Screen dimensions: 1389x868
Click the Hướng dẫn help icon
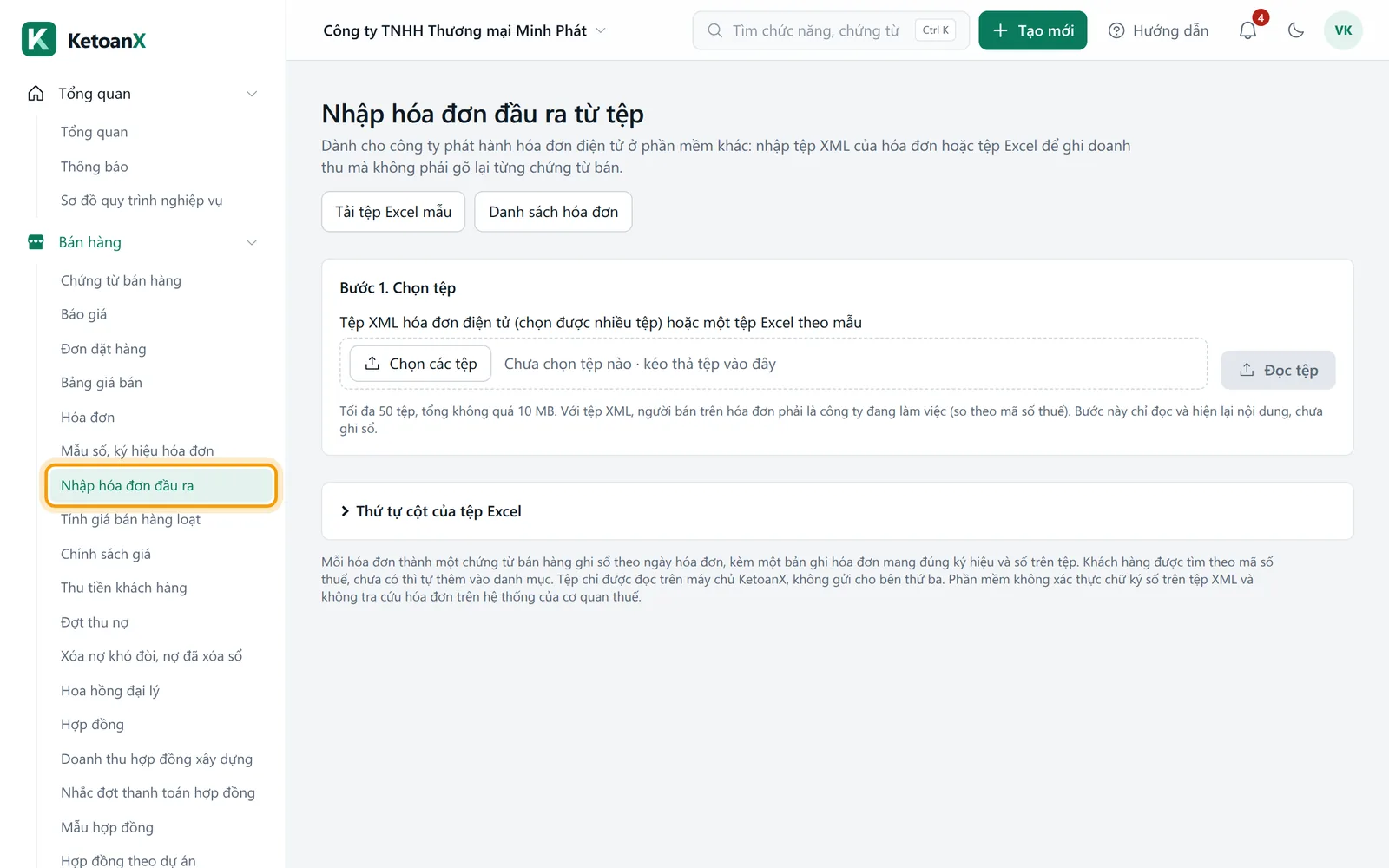click(1116, 30)
